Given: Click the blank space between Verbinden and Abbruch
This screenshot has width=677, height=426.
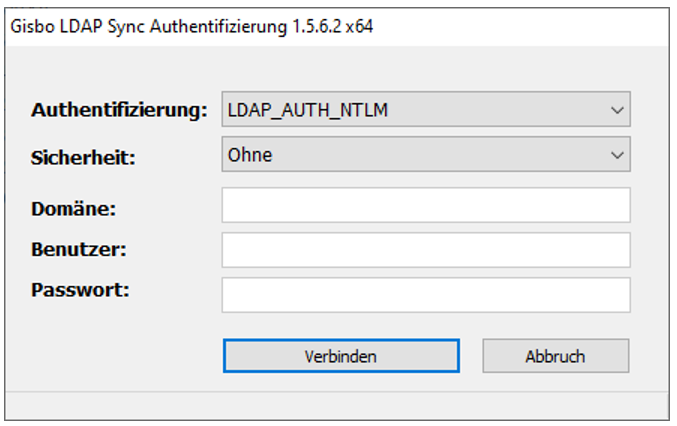Looking at the screenshot, I should pyautogui.click(x=471, y=356).
